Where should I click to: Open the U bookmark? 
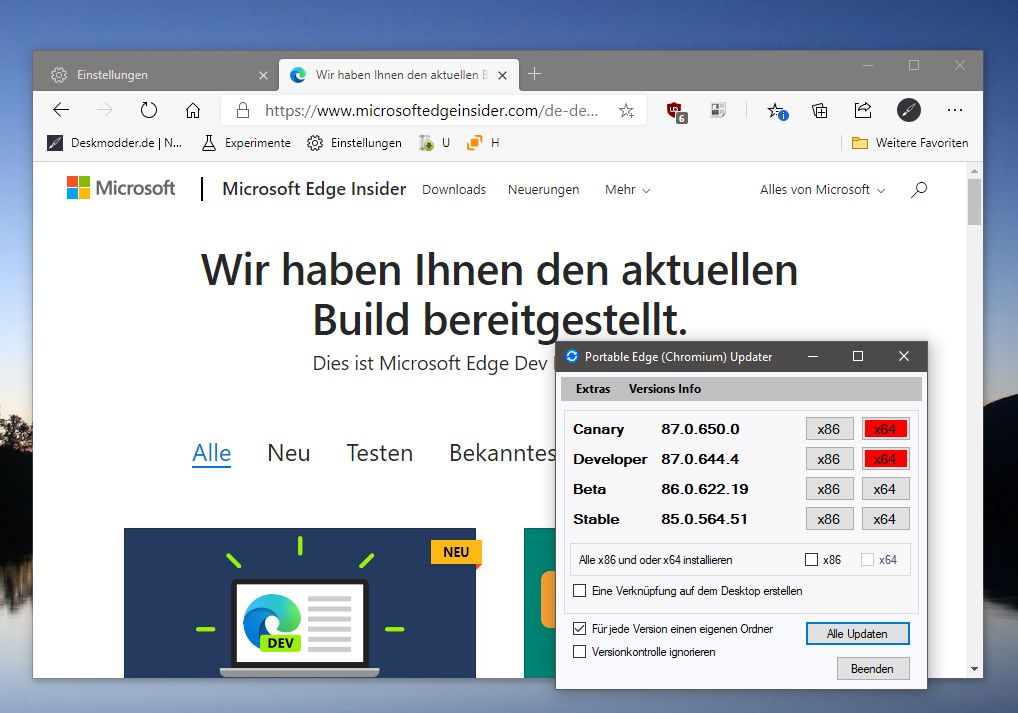(434, 143)
